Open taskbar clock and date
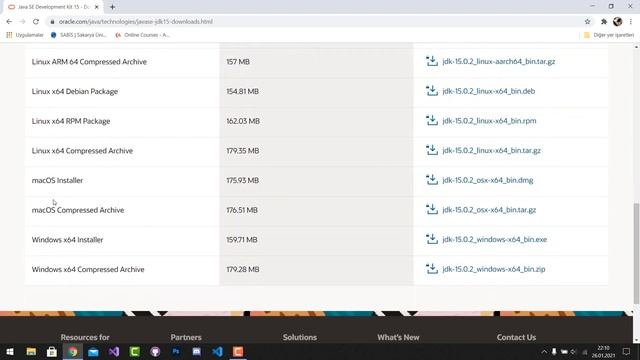The image size is (640, 360). tap(603, 351)
